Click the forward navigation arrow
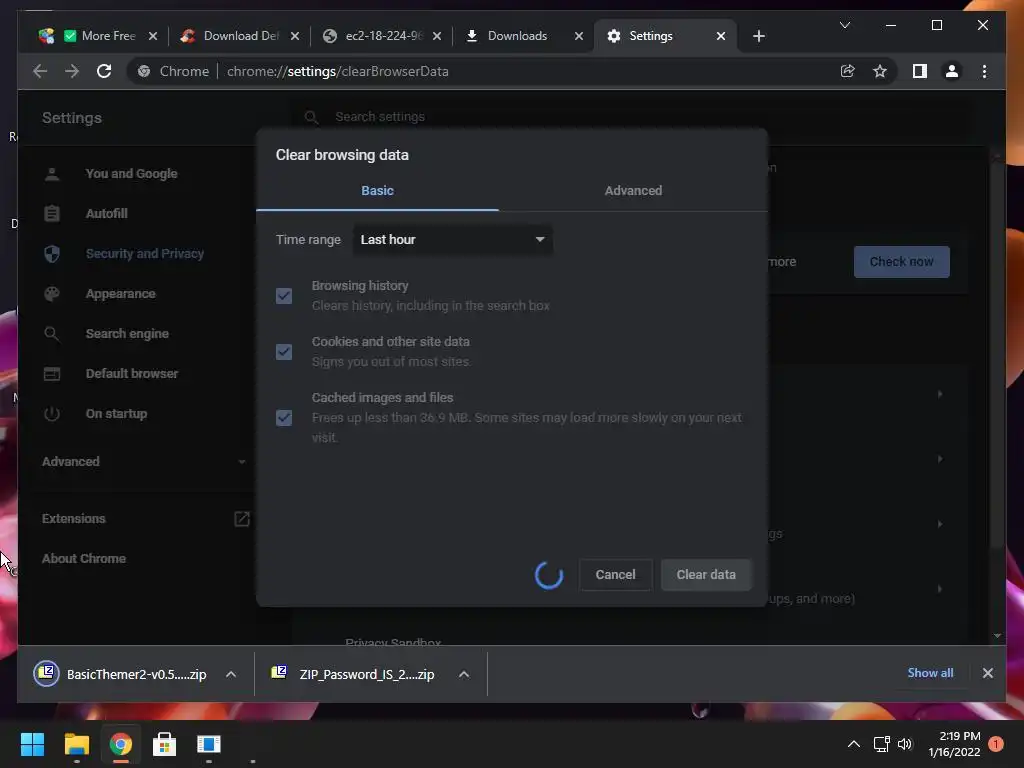The height and width of the screenshot is (768, 1024). pos(72,71)
